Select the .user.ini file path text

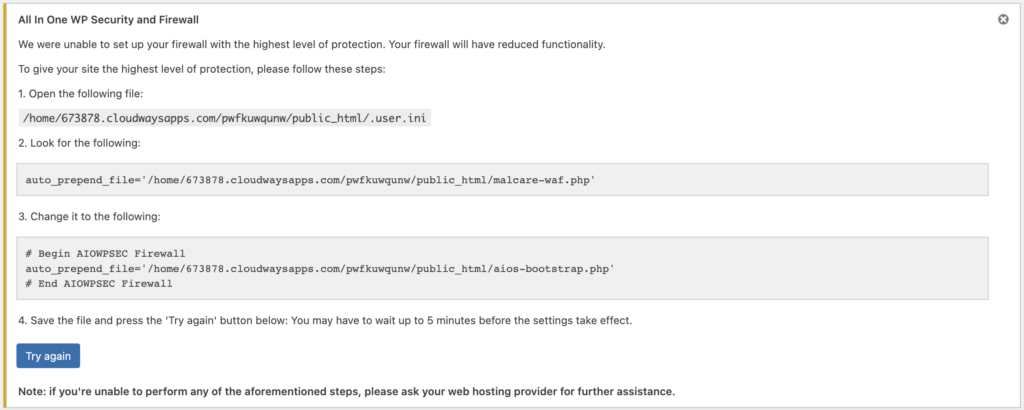click(225, 118)
